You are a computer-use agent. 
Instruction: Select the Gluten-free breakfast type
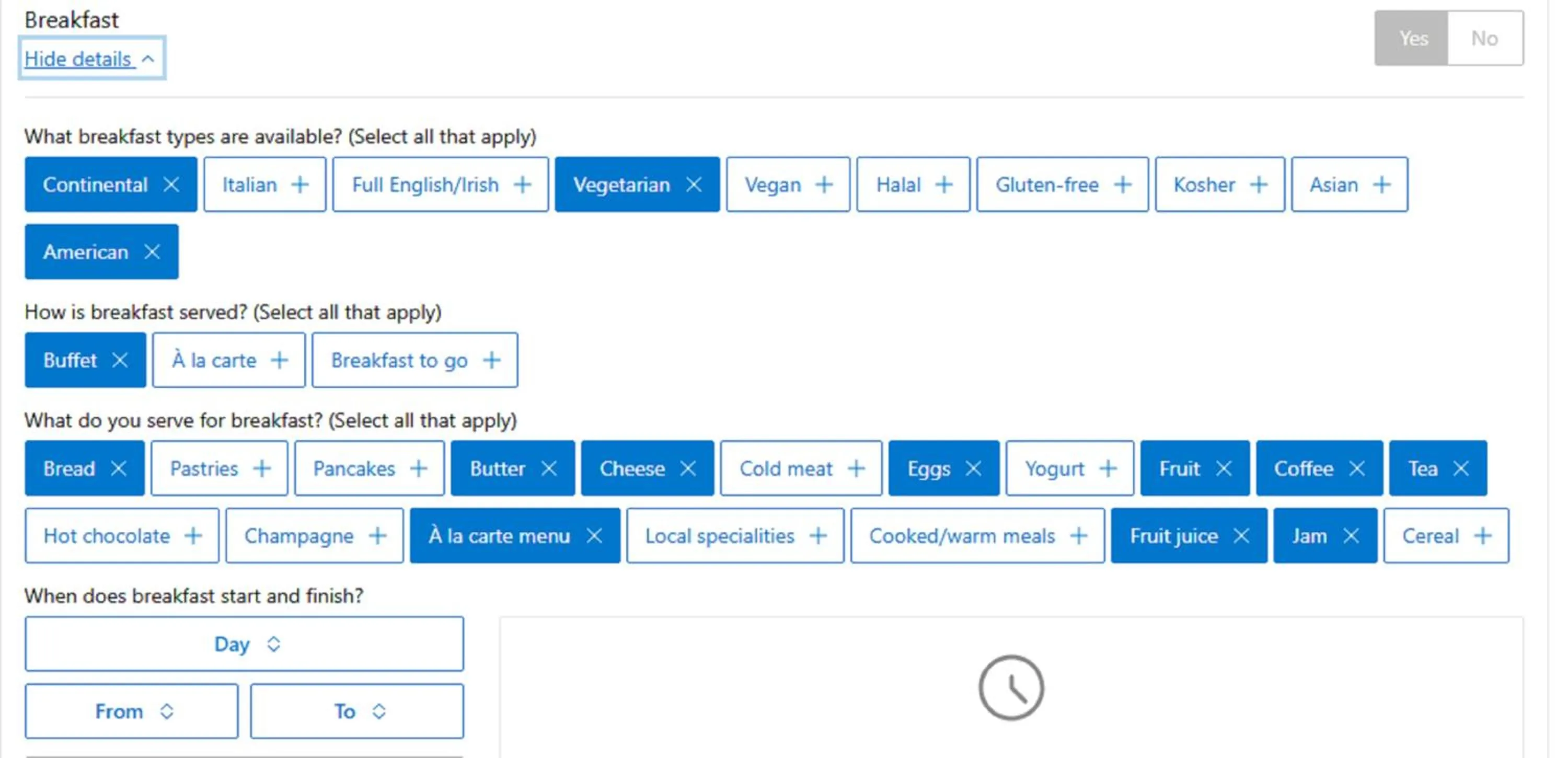tap(1062, 185)
